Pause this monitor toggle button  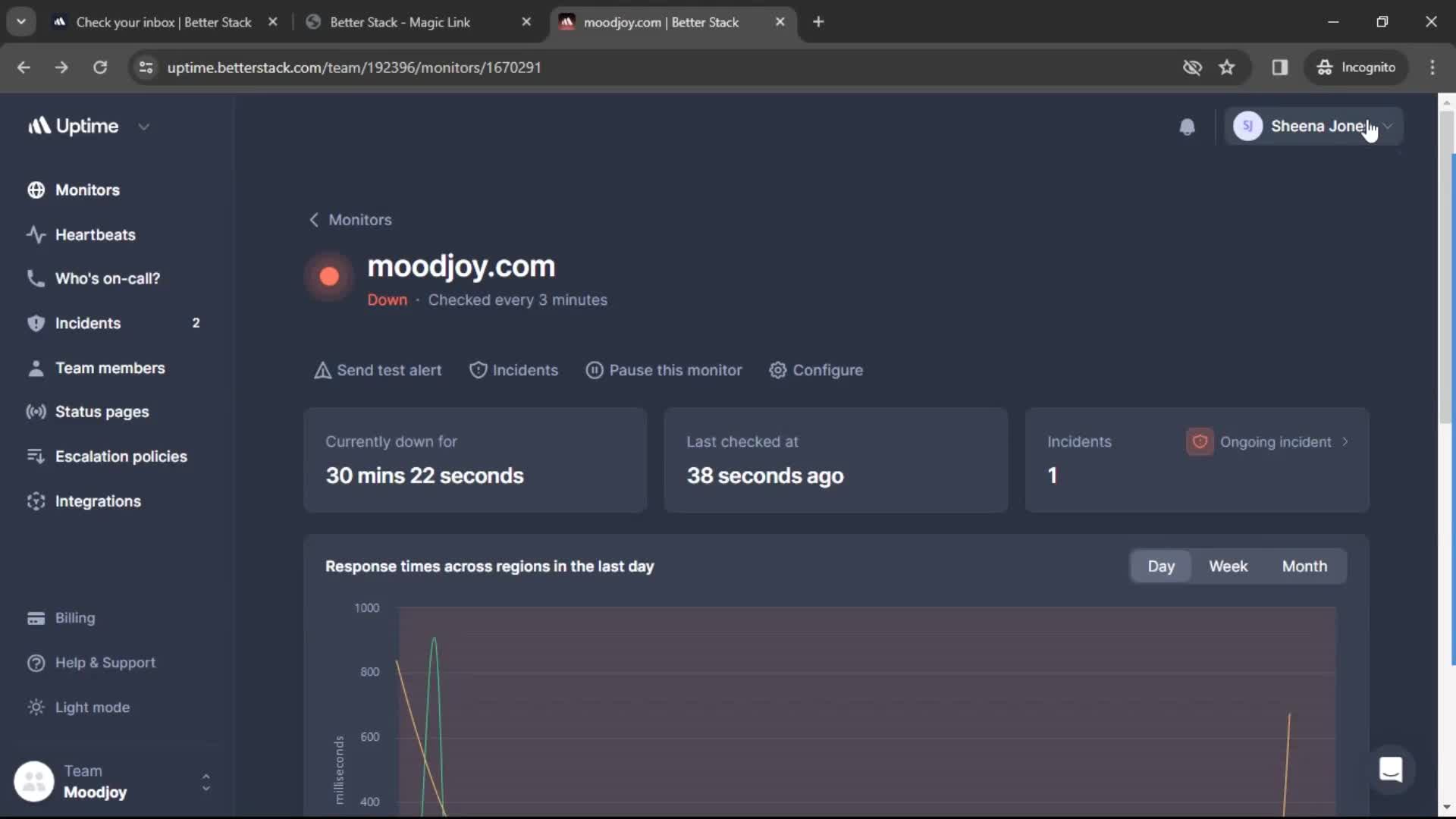click(x=664, y=370)
